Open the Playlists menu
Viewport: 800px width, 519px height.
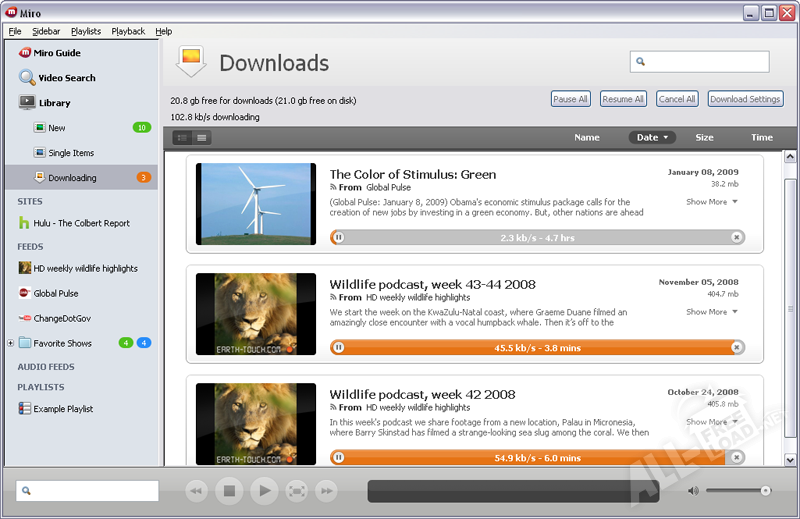coord(86,31)
